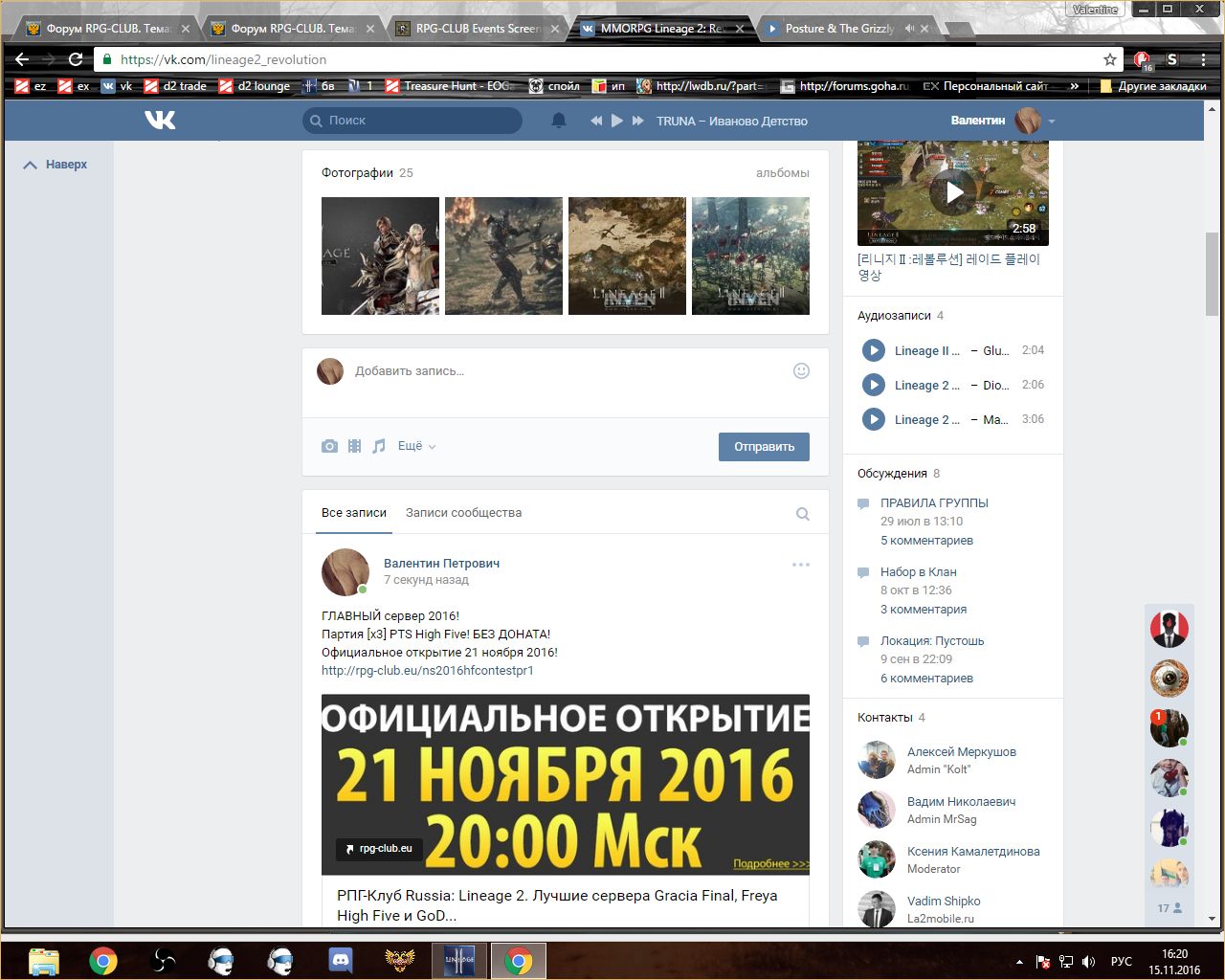Attach a photo with the camera icon
Screen dimensions: 1225x980
tap(329, 446)
